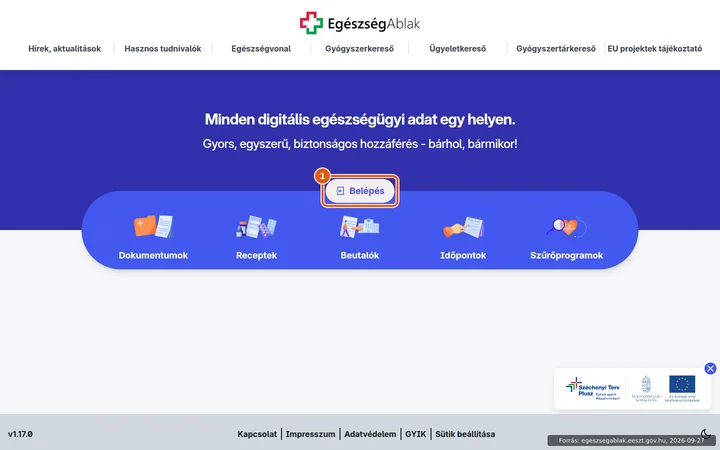Open the Kapcsolat footer link
720x450 pixels.
257,434
